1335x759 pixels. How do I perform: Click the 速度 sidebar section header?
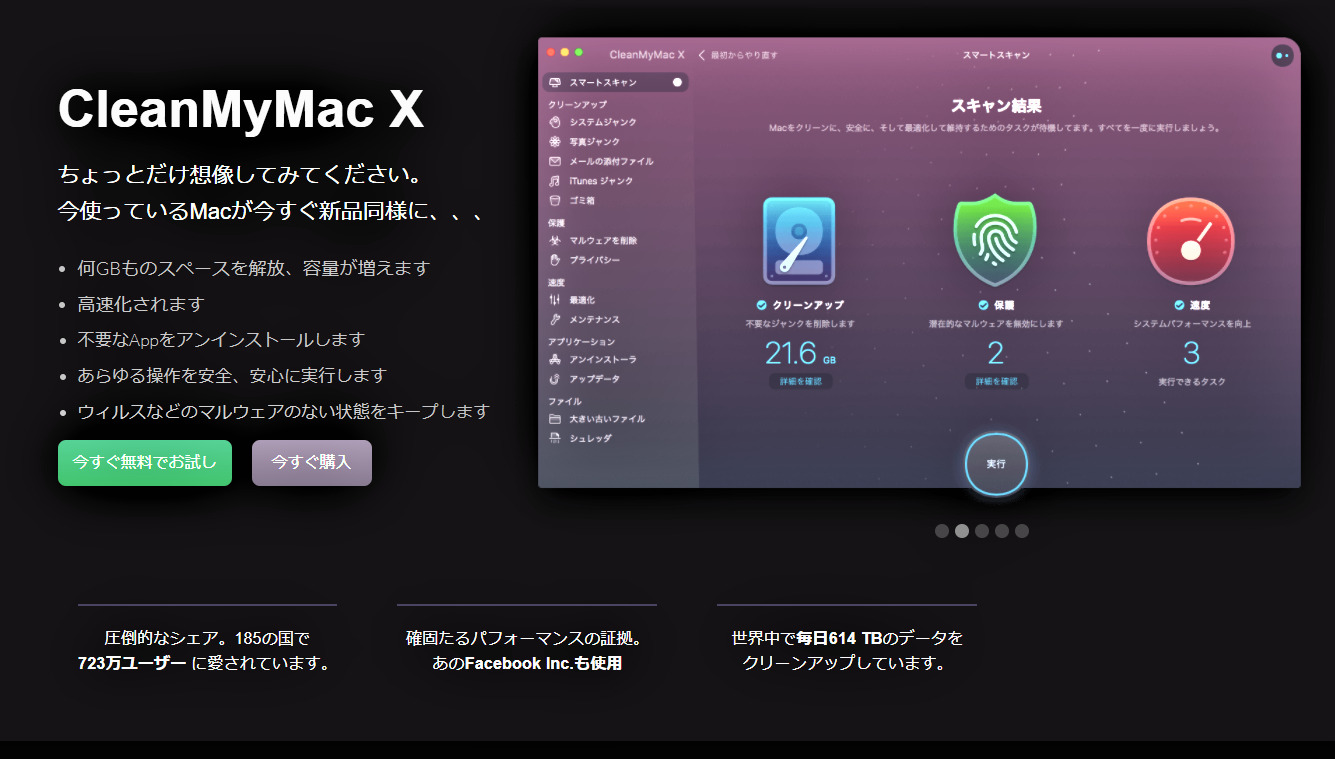557,283
